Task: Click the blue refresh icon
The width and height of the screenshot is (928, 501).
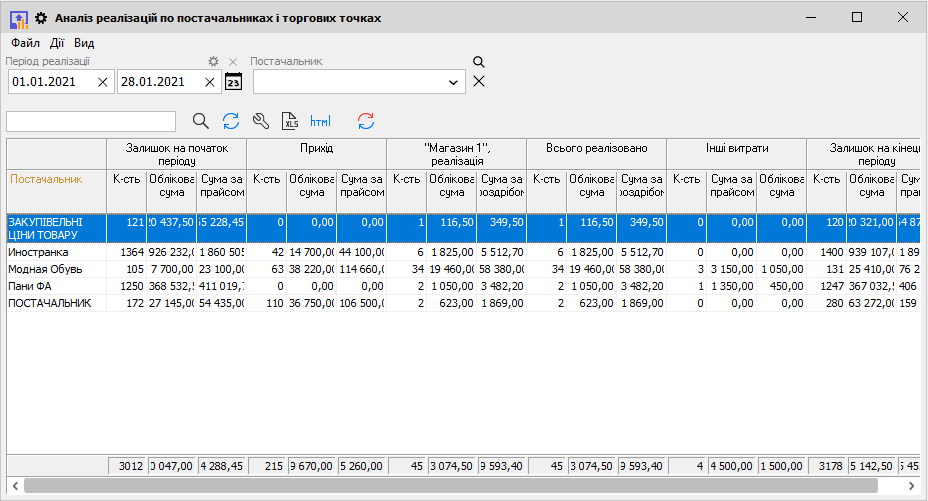Action: point(231,121)
